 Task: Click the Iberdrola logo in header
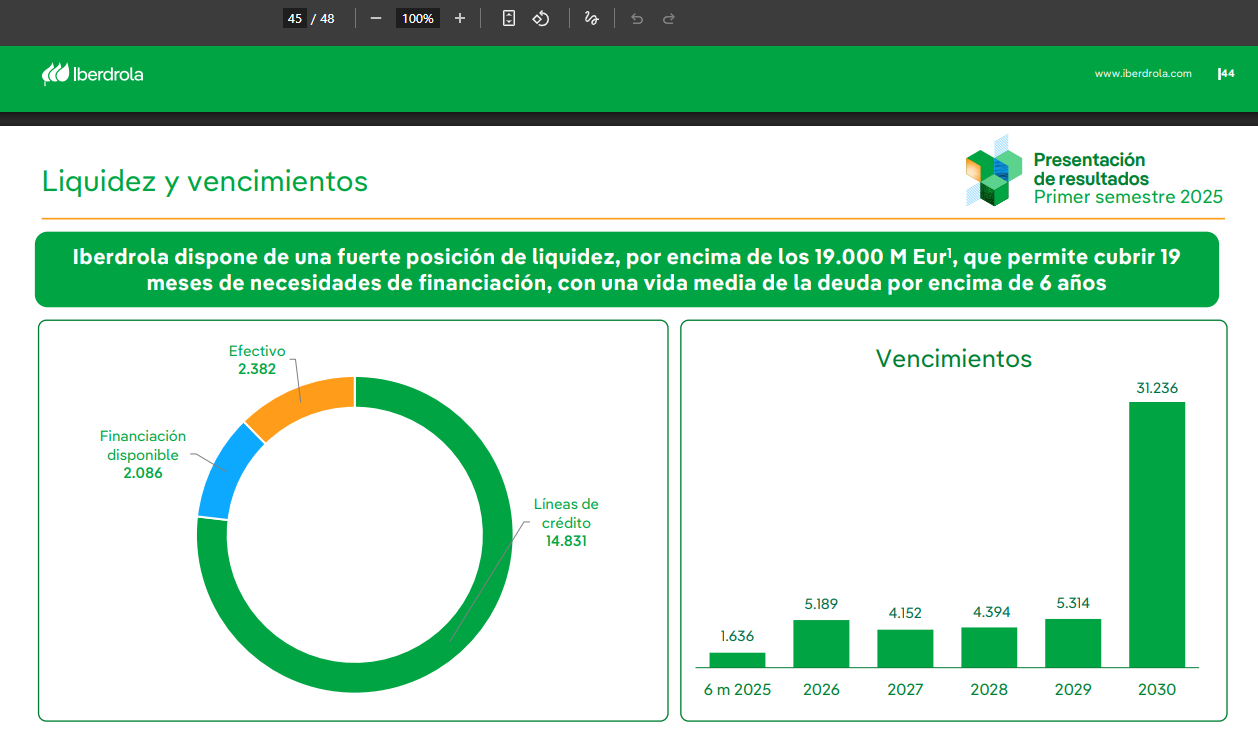93,74
